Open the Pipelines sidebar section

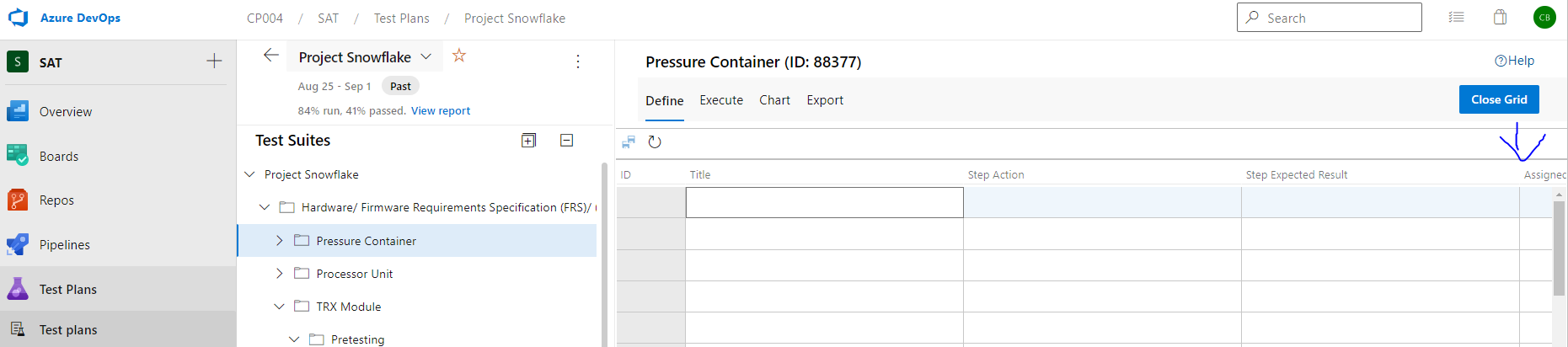(x=64, y=245)
